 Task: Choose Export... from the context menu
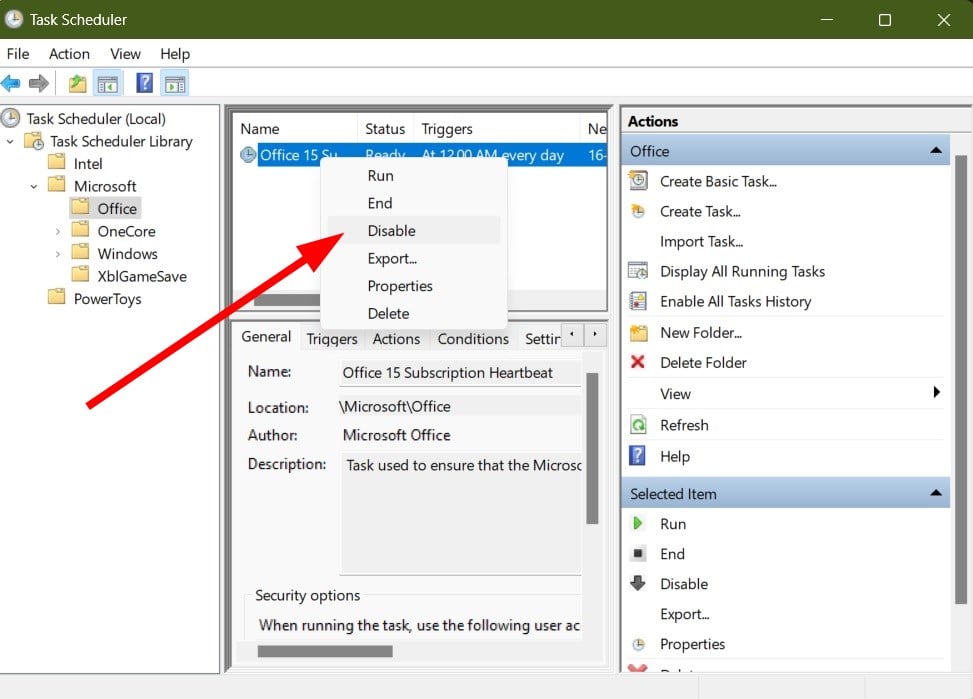414,258
